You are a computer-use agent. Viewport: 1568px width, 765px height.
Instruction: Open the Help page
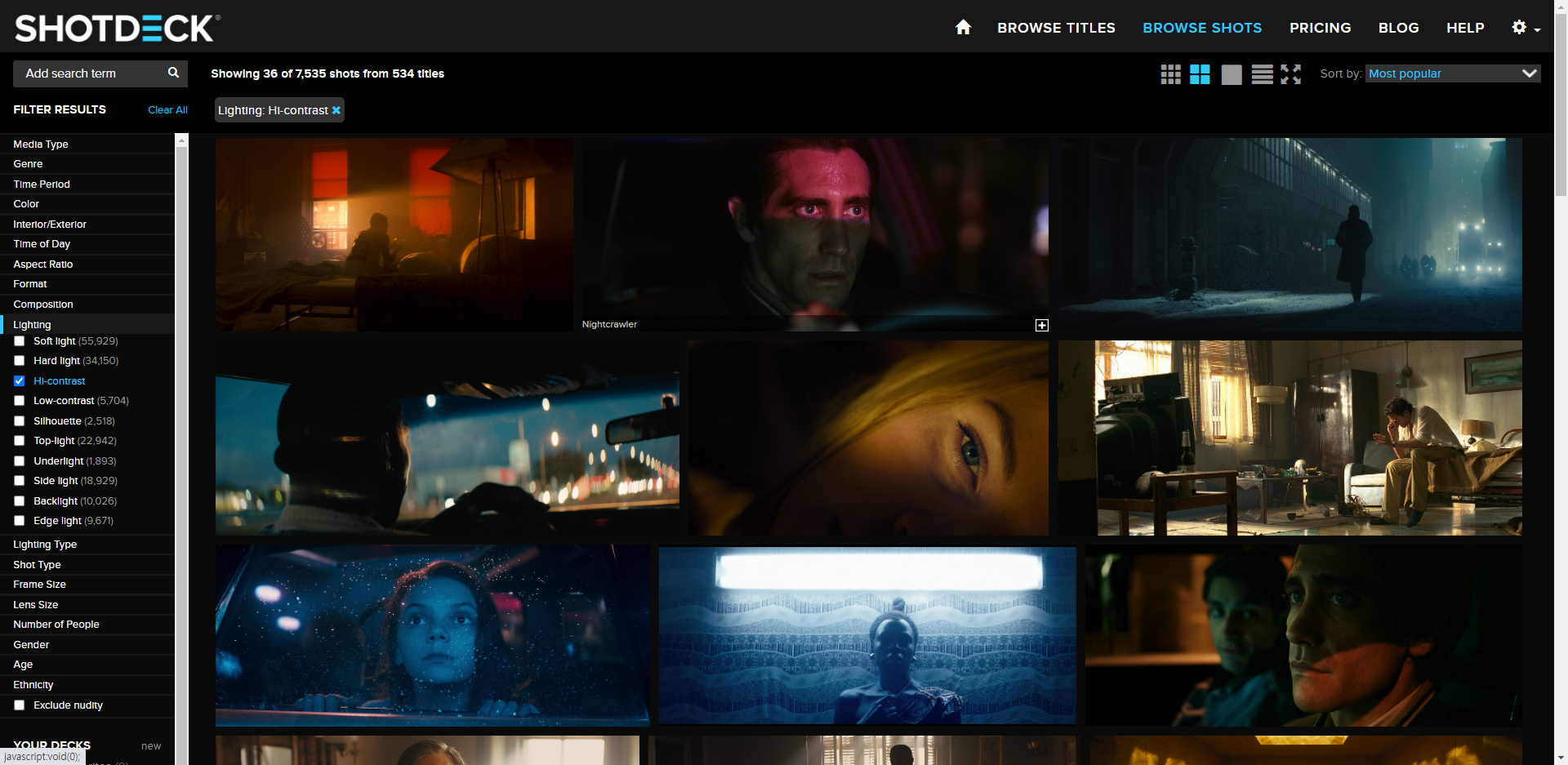tap(1465, 28)
